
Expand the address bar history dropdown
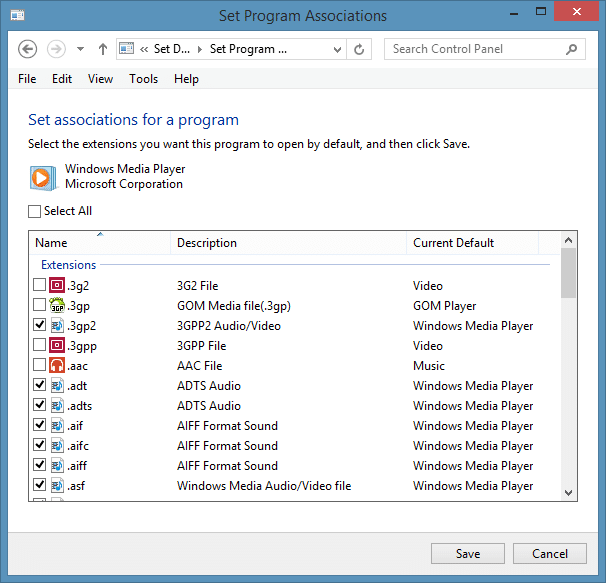337,49
